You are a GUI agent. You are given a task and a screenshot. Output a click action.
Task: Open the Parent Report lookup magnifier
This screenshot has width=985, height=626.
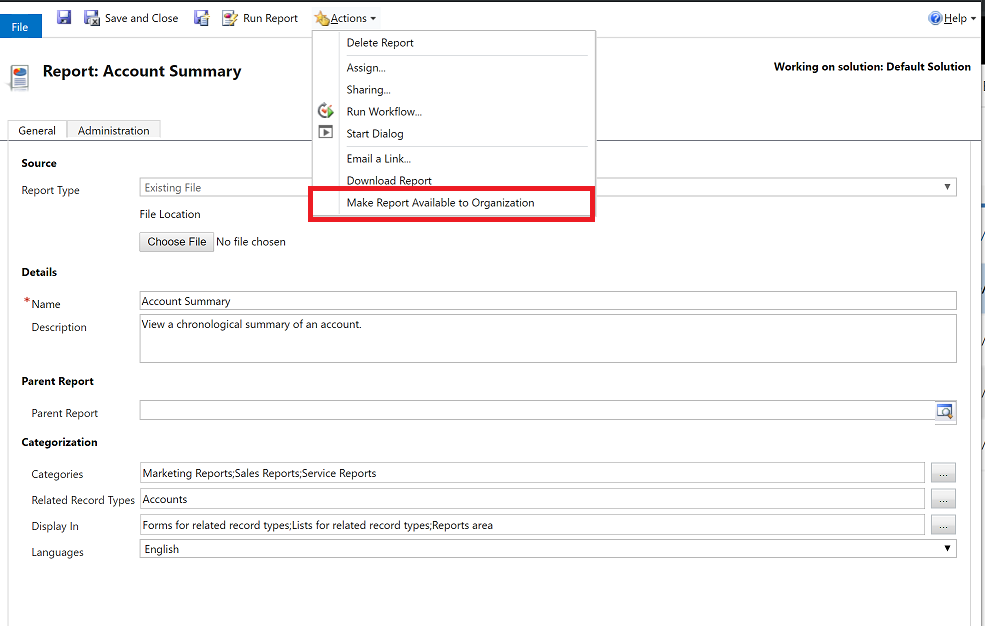click(x=944, y=411)
